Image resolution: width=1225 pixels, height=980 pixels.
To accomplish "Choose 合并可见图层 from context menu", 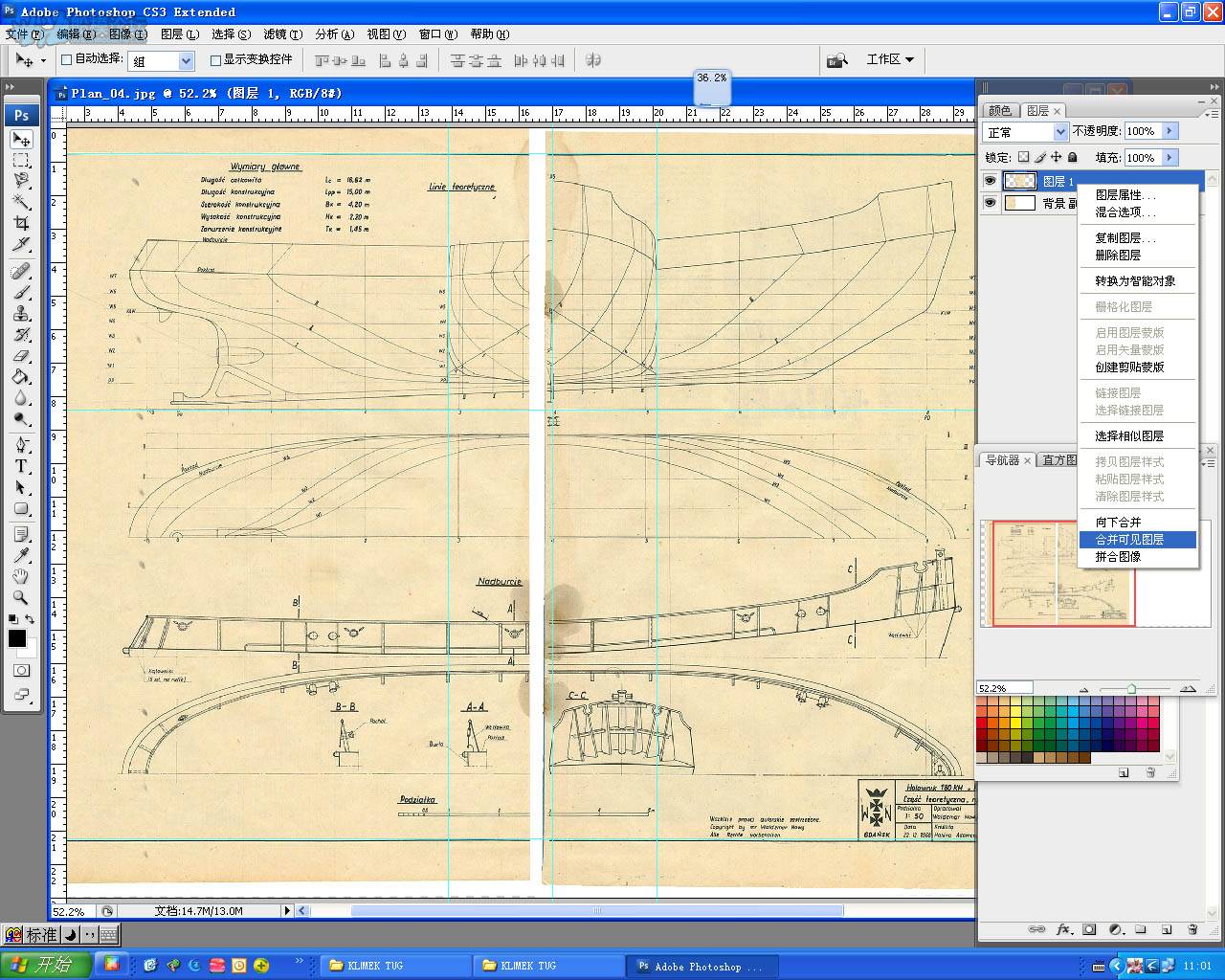I will click(1137, 540).
